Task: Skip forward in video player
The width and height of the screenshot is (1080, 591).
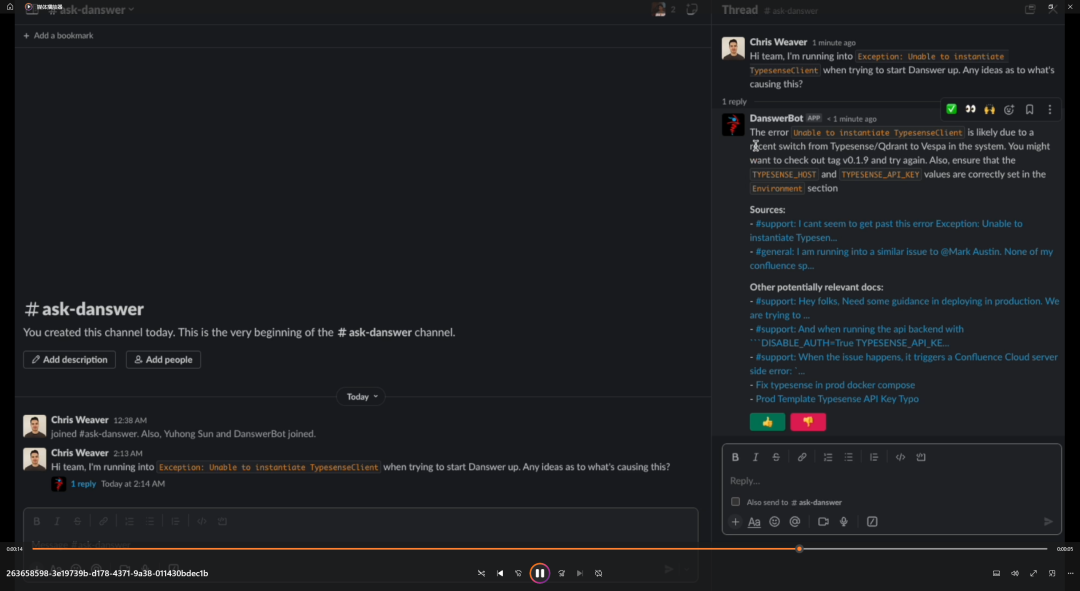Action: [x=561, y=573]
